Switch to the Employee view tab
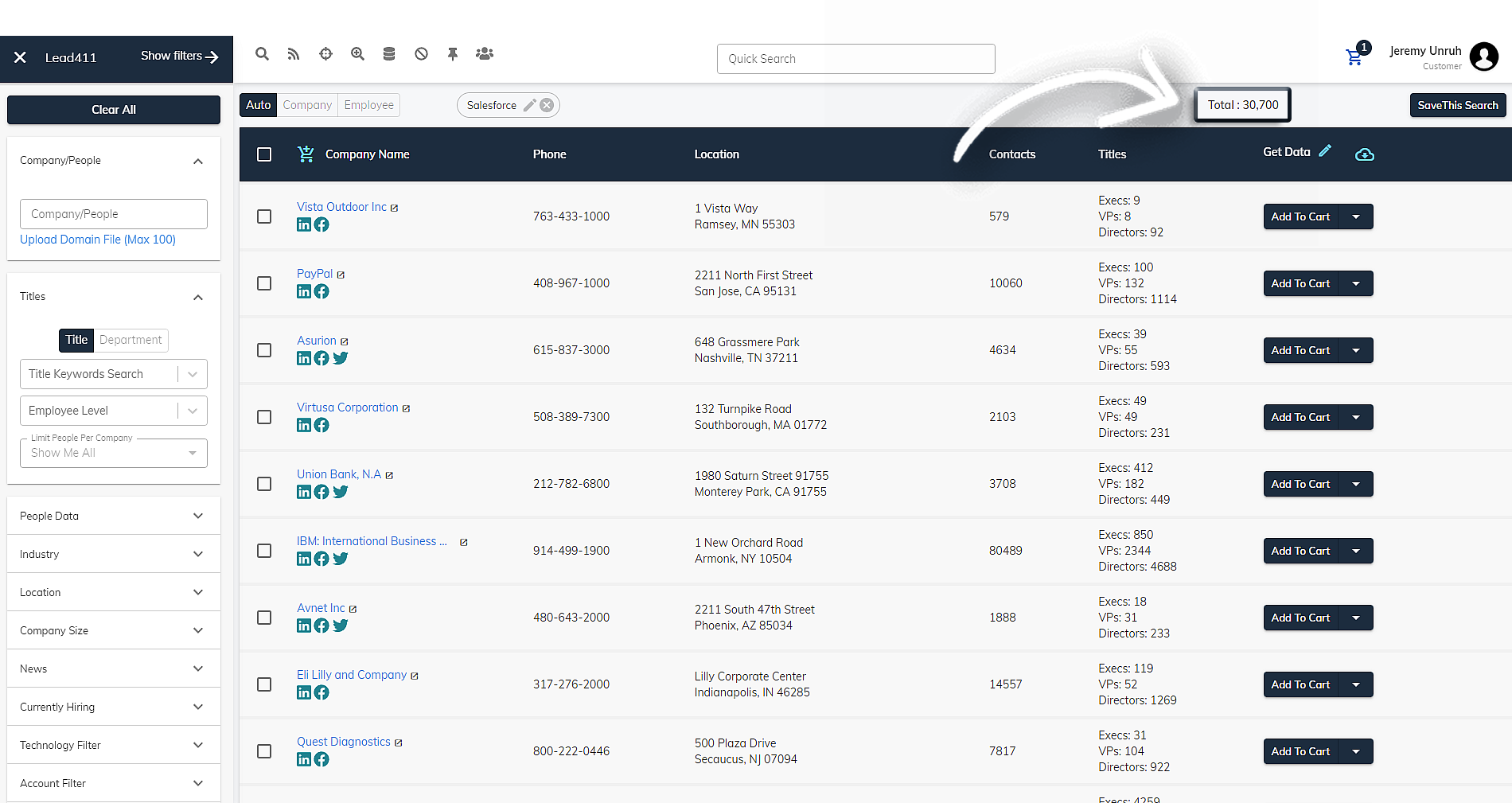Image resolution: width=1512 pixels, height=803 pixels. point(368,105)
